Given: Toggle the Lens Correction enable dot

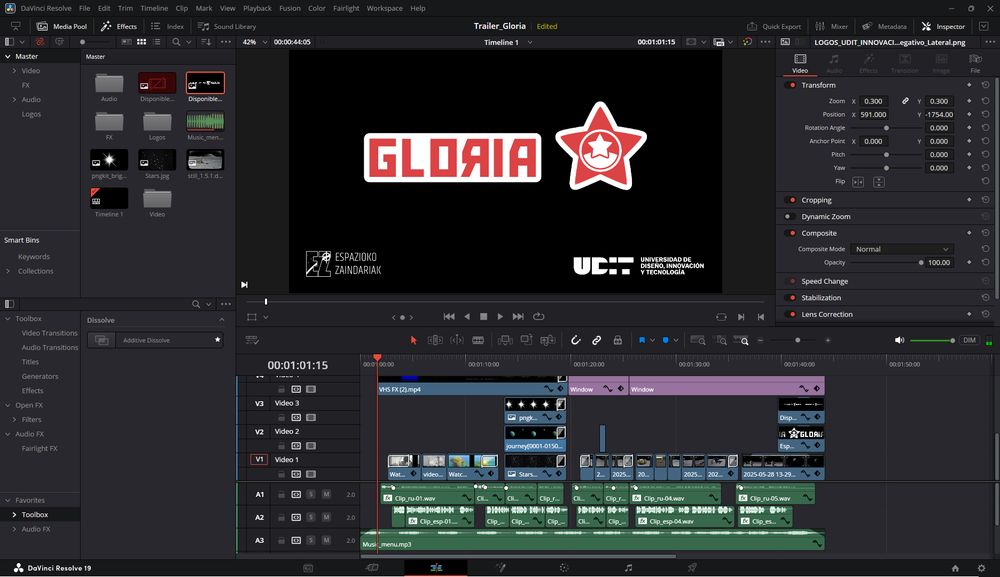Looking at the screenshot, I should coord(793,314).
